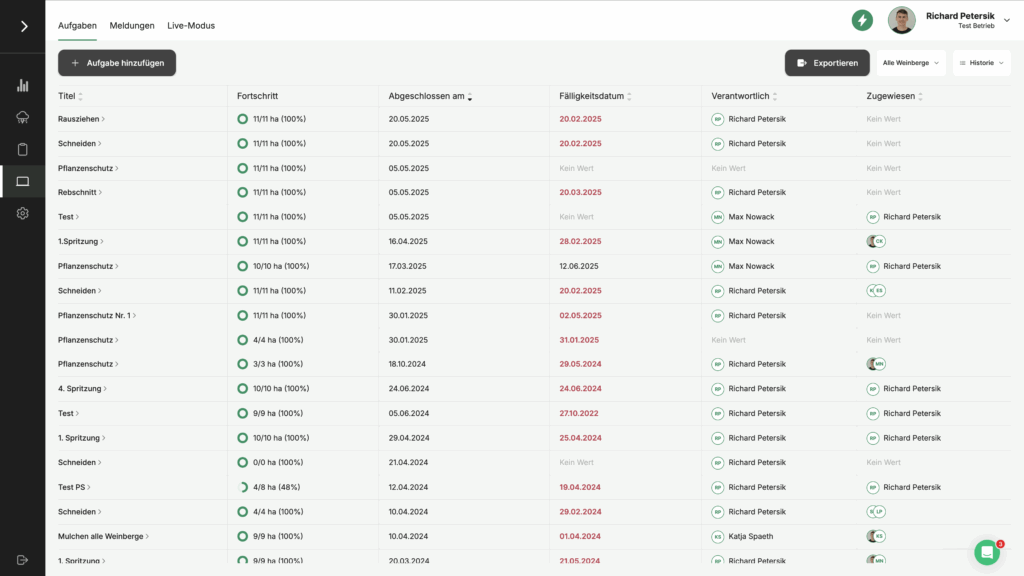The image size is (1024, 576).
Task: Open the weather cloud icon in sidebar
Action: [x=23, y=118]
